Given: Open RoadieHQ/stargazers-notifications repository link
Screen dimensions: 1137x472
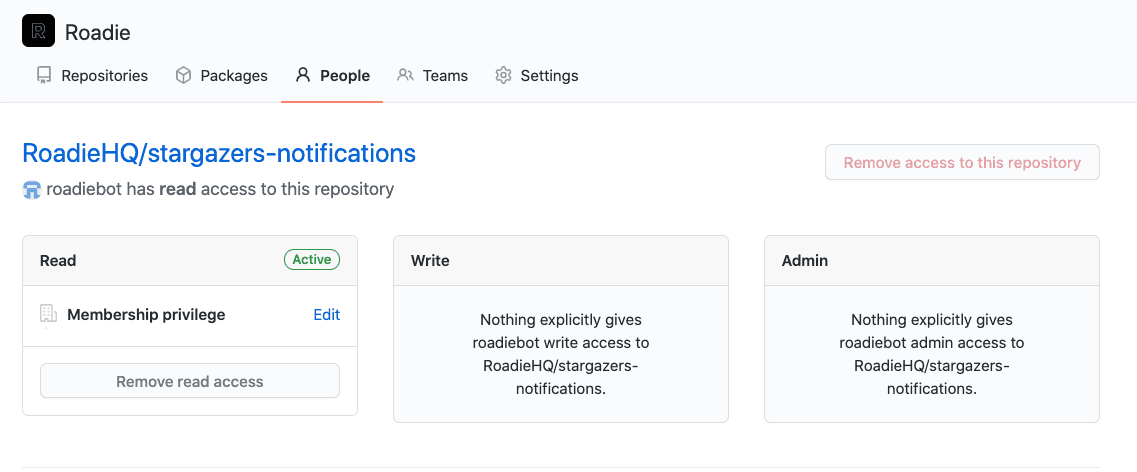Looking at the screenshot, I should [219, 153].
